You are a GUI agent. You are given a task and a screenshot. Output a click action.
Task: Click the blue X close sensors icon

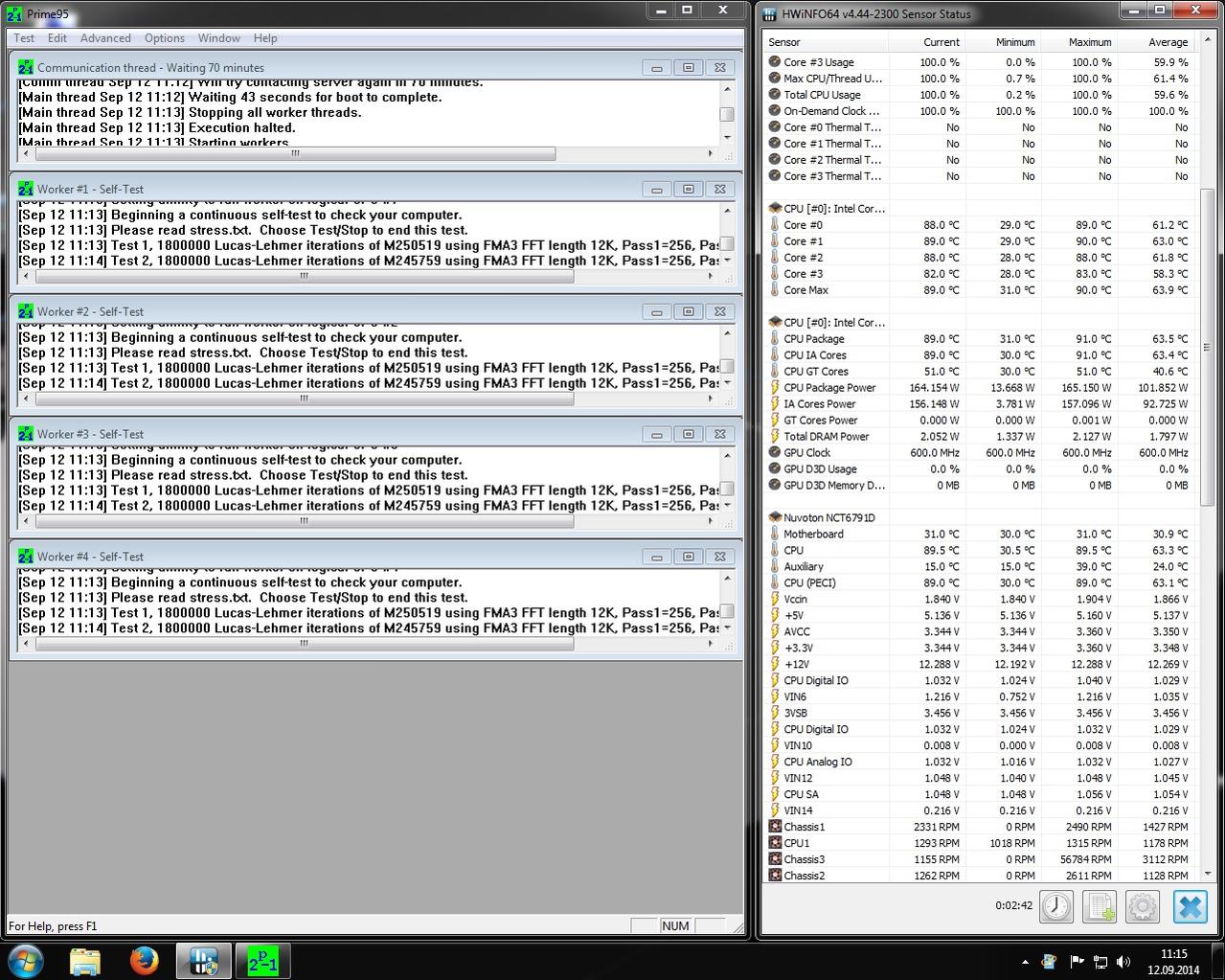(x=1190, y=905)
